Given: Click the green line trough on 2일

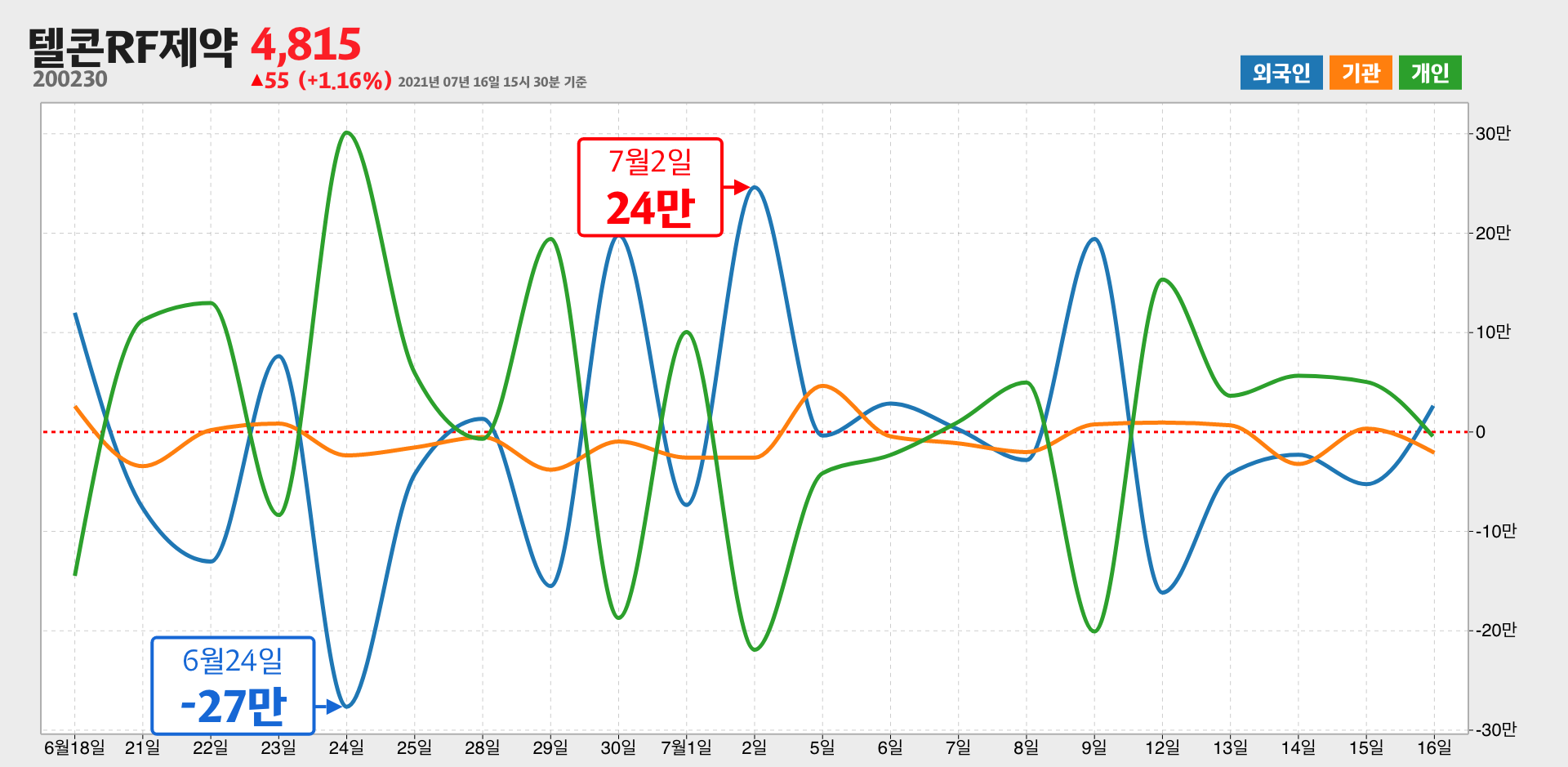Looking at the screenshot, I should click(755, 649).
